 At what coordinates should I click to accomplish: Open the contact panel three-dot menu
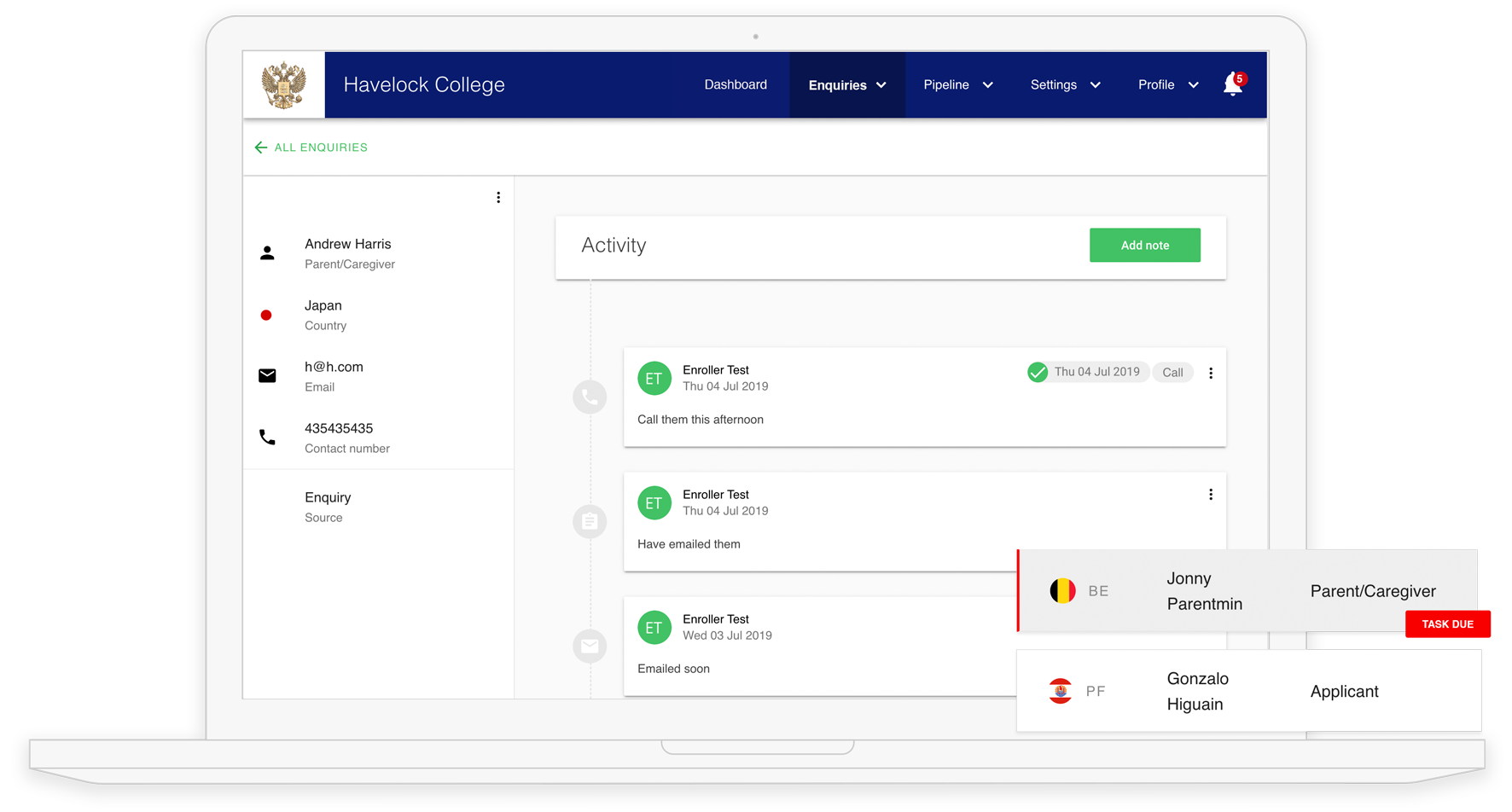point(498,198)
